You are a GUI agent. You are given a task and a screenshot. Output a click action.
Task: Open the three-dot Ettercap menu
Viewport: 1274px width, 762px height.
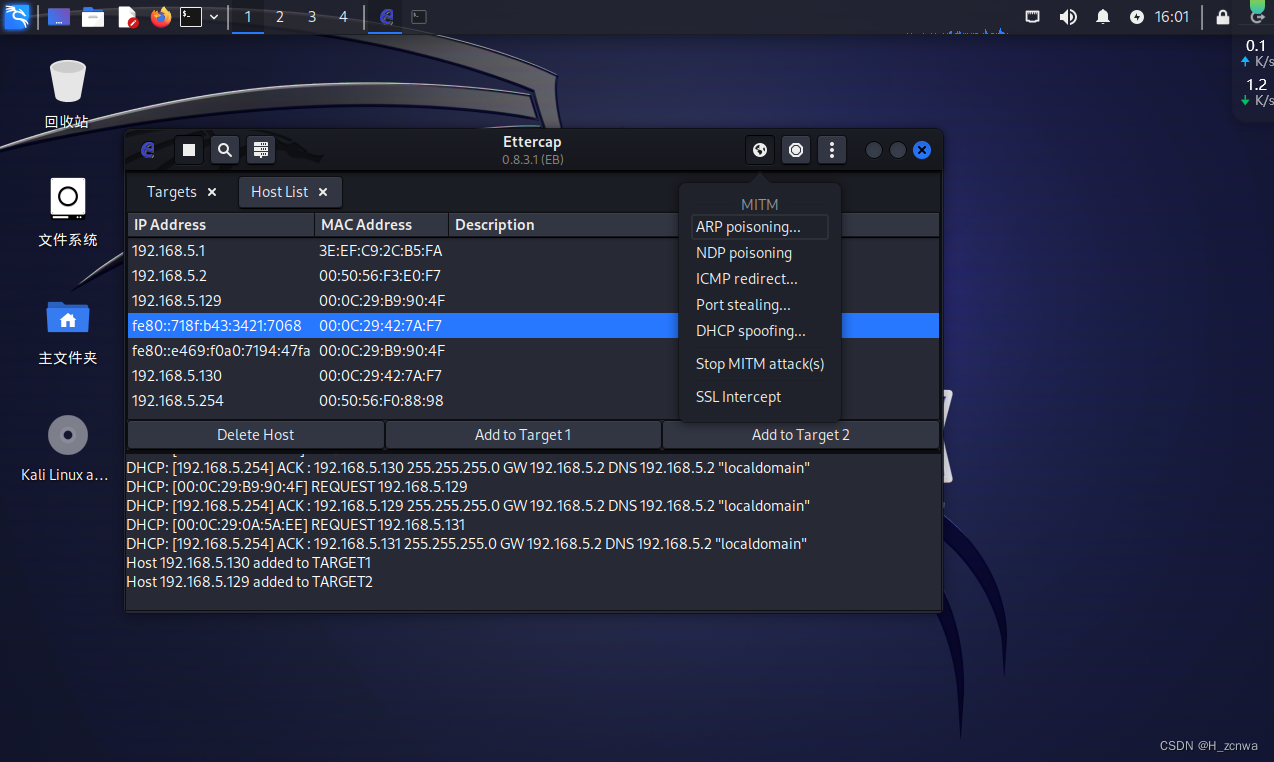point(832,150)
